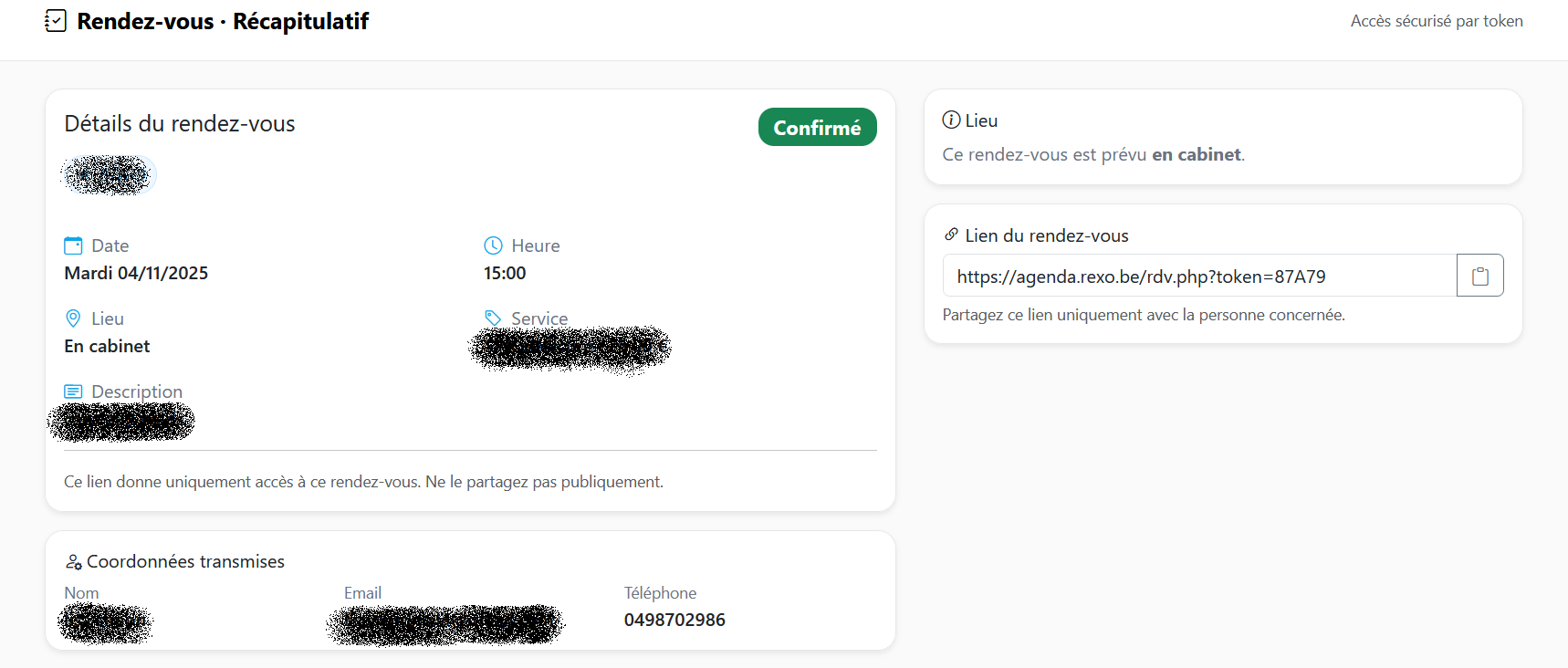Select the time value 15:00
The image size is (1568, 668).
505,273
